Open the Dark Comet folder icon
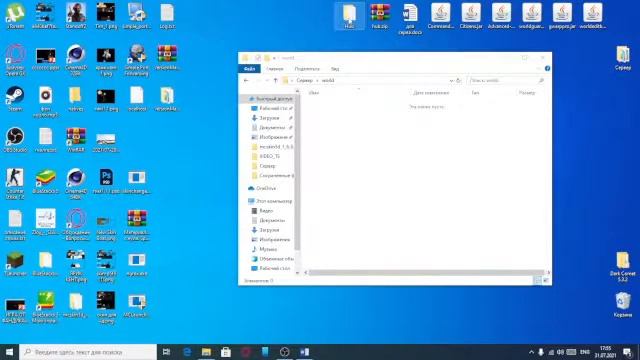640x360 pixels. (623, 266)
